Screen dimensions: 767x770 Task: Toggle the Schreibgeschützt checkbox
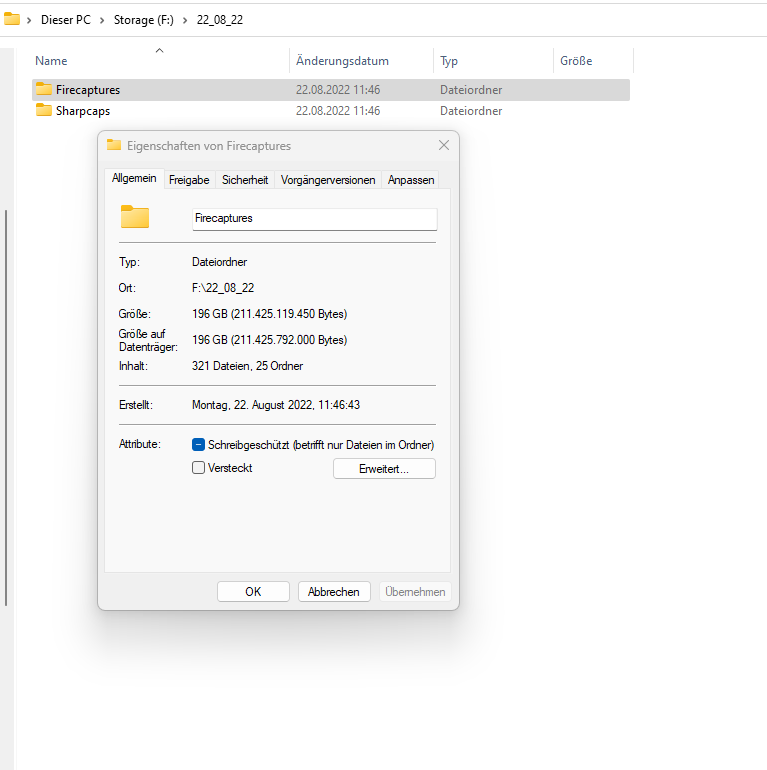pyautogui.click(x=198, y=445)
